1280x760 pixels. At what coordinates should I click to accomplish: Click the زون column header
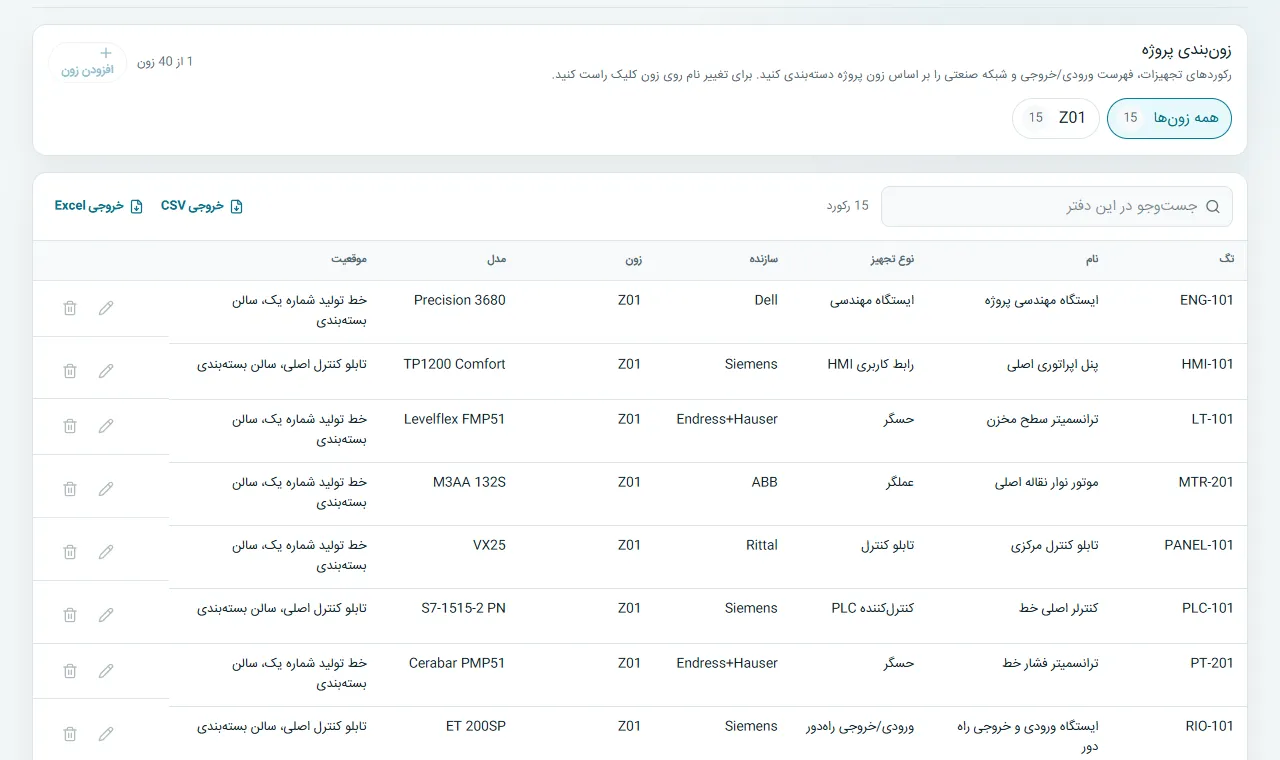coord(634,259)
